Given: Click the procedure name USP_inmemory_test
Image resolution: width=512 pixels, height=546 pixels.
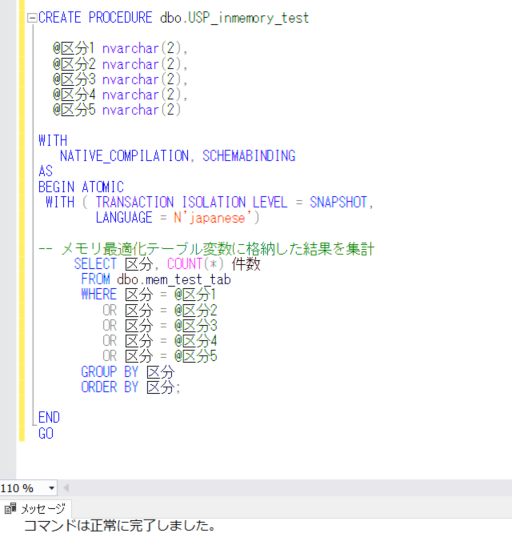Looking at the screenshot, I should click(248, 18).
